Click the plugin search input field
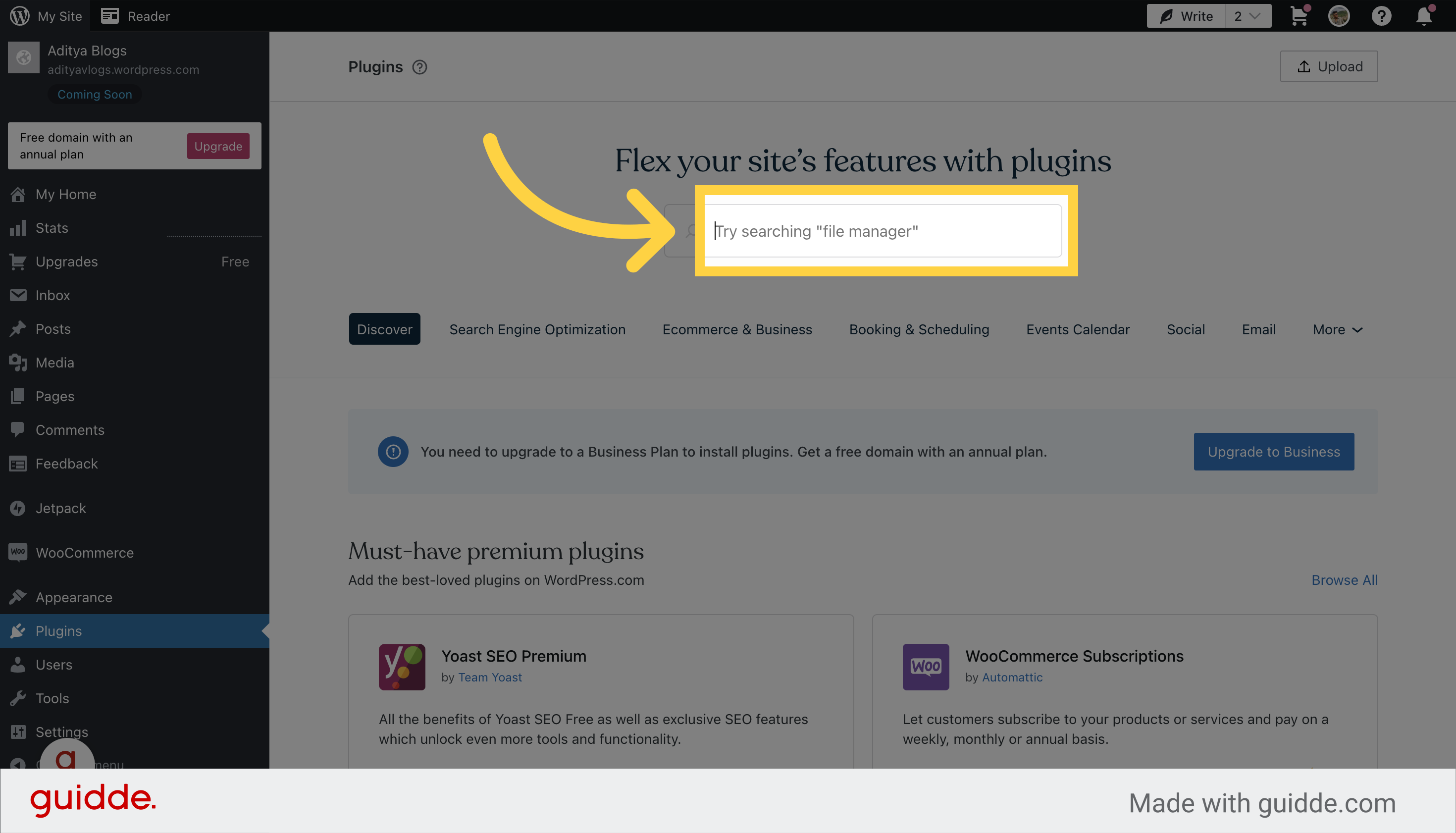Image resolution: width=1456 pixels, height=833 pixels. [884, 230]
